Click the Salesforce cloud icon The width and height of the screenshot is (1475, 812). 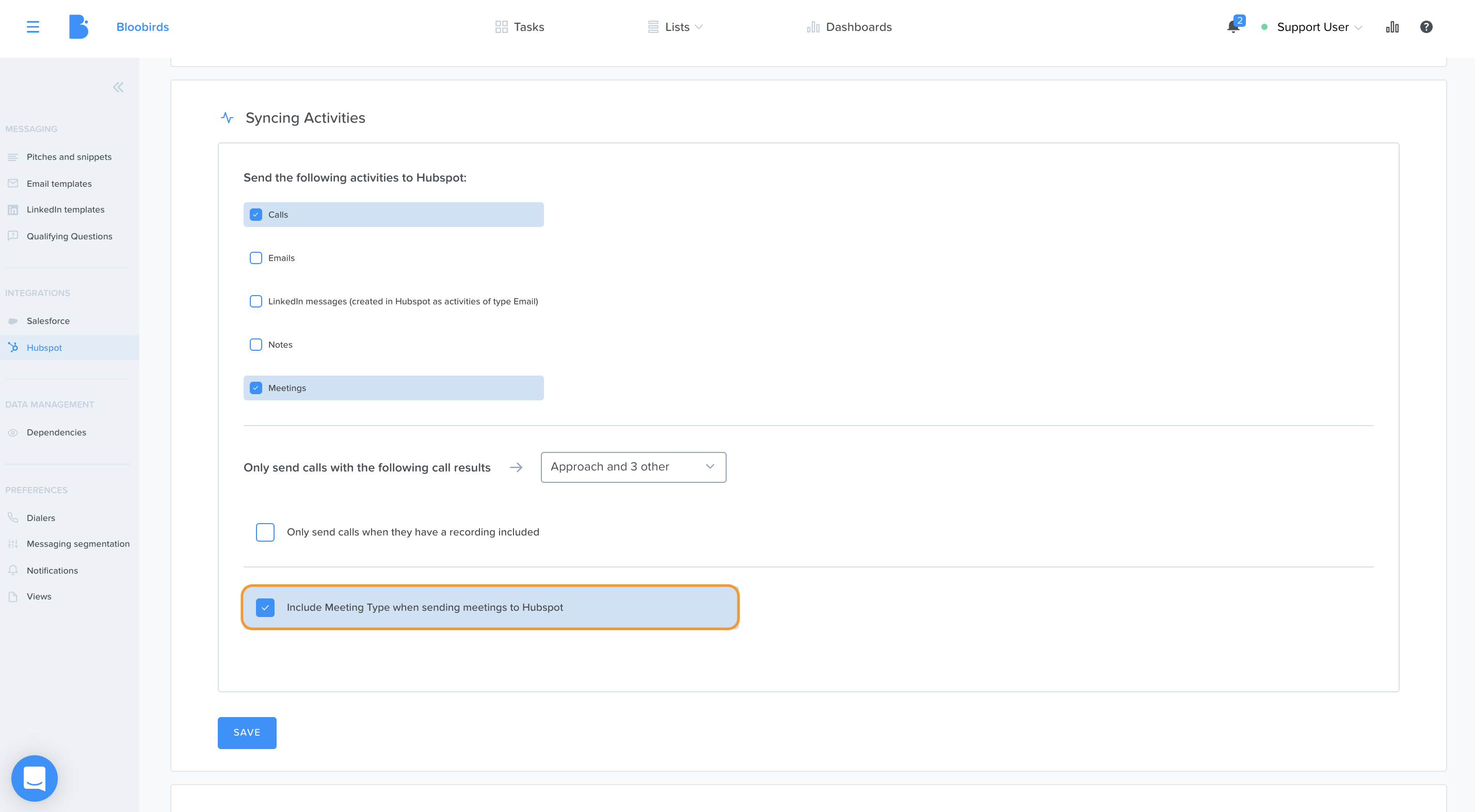(x=12, y=321)
